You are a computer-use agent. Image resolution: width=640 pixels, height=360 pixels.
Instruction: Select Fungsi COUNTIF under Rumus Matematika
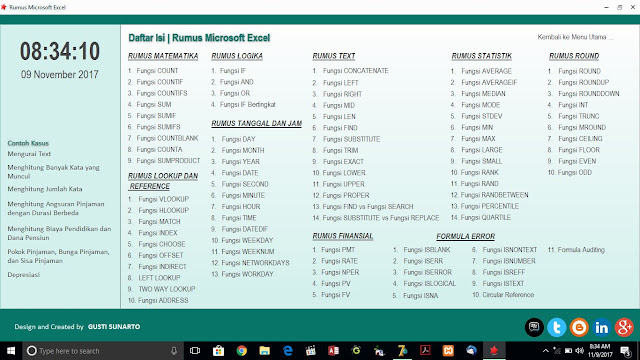160,82
